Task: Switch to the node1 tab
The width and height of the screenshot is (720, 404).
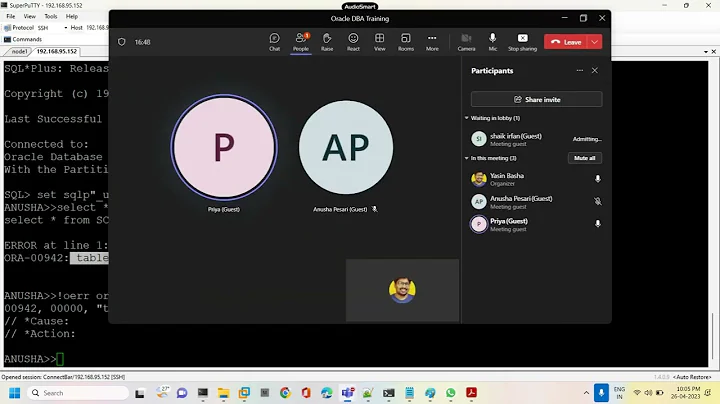Action: 19,51
